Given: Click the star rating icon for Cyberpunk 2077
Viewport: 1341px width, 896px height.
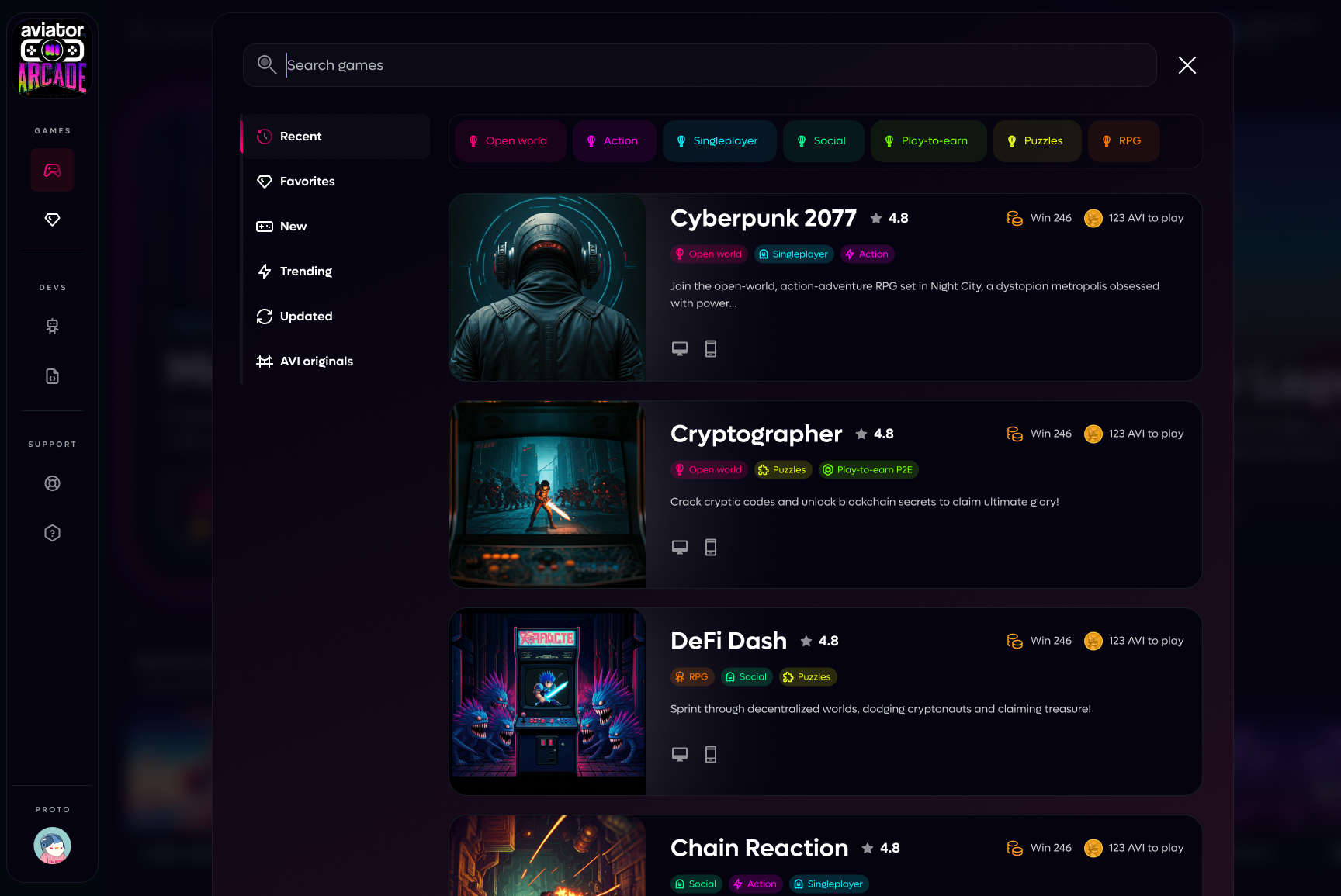Looking at the screenshot, I should coord(876,218).
